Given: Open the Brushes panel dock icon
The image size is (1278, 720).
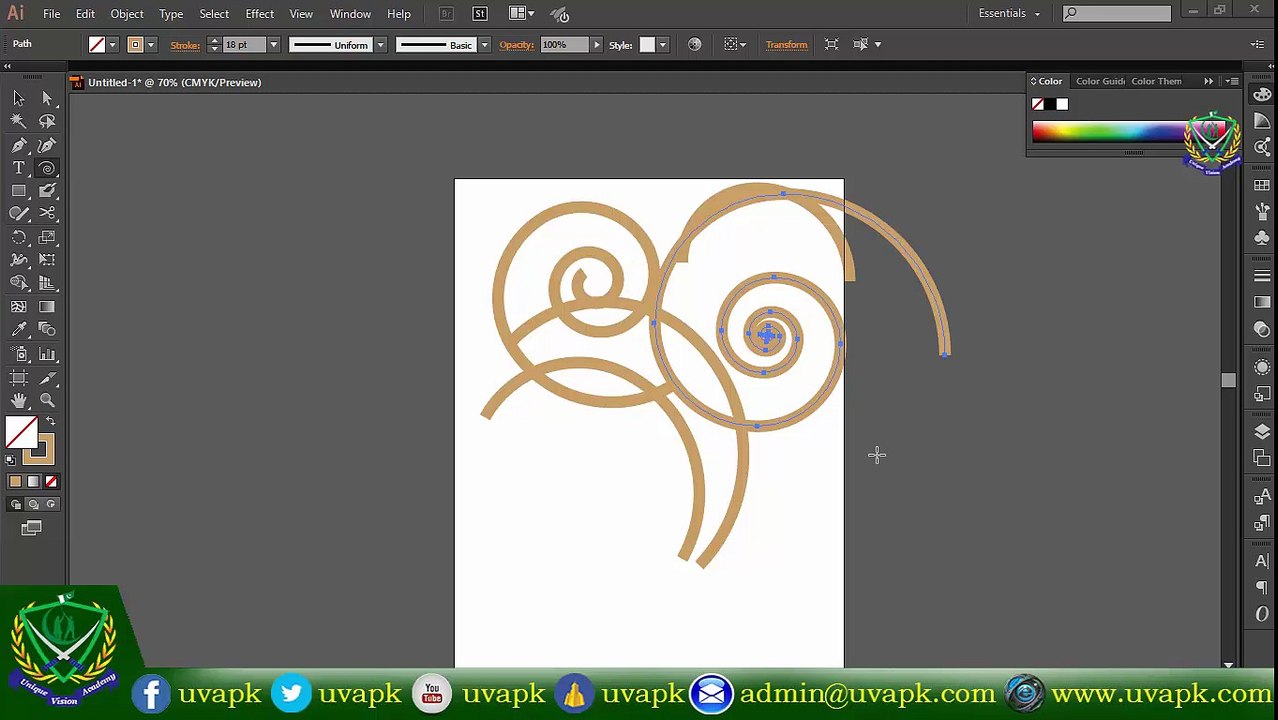Looking at the screenshot, I should pos(1262,211).
